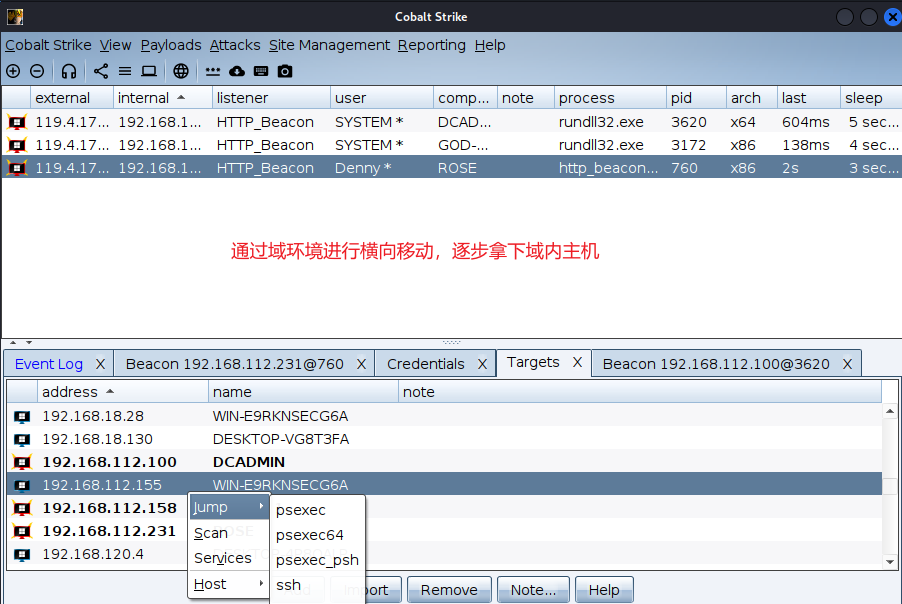Select psexec jump method

318,510
